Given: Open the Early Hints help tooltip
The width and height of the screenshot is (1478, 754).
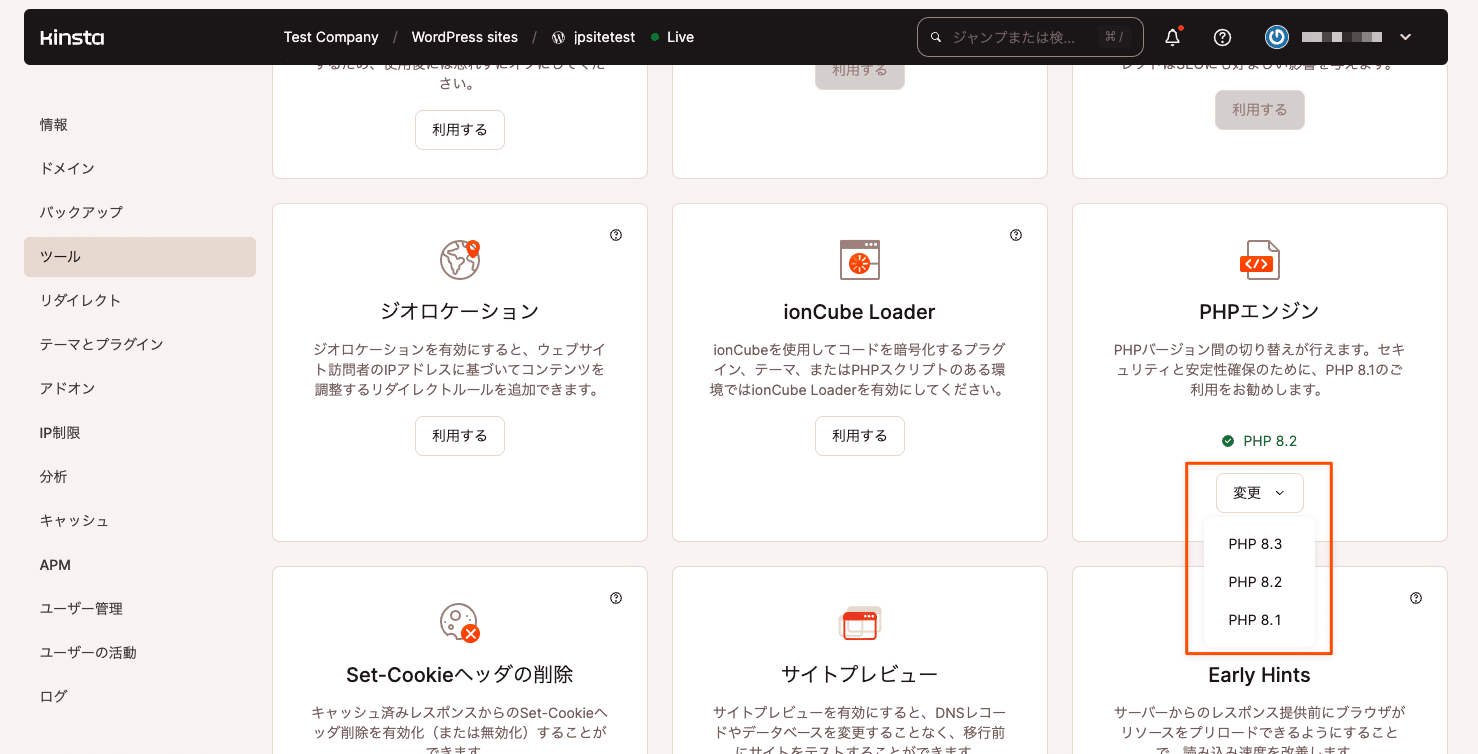Looking at the screenshot, I should [x=1415, y=597].
